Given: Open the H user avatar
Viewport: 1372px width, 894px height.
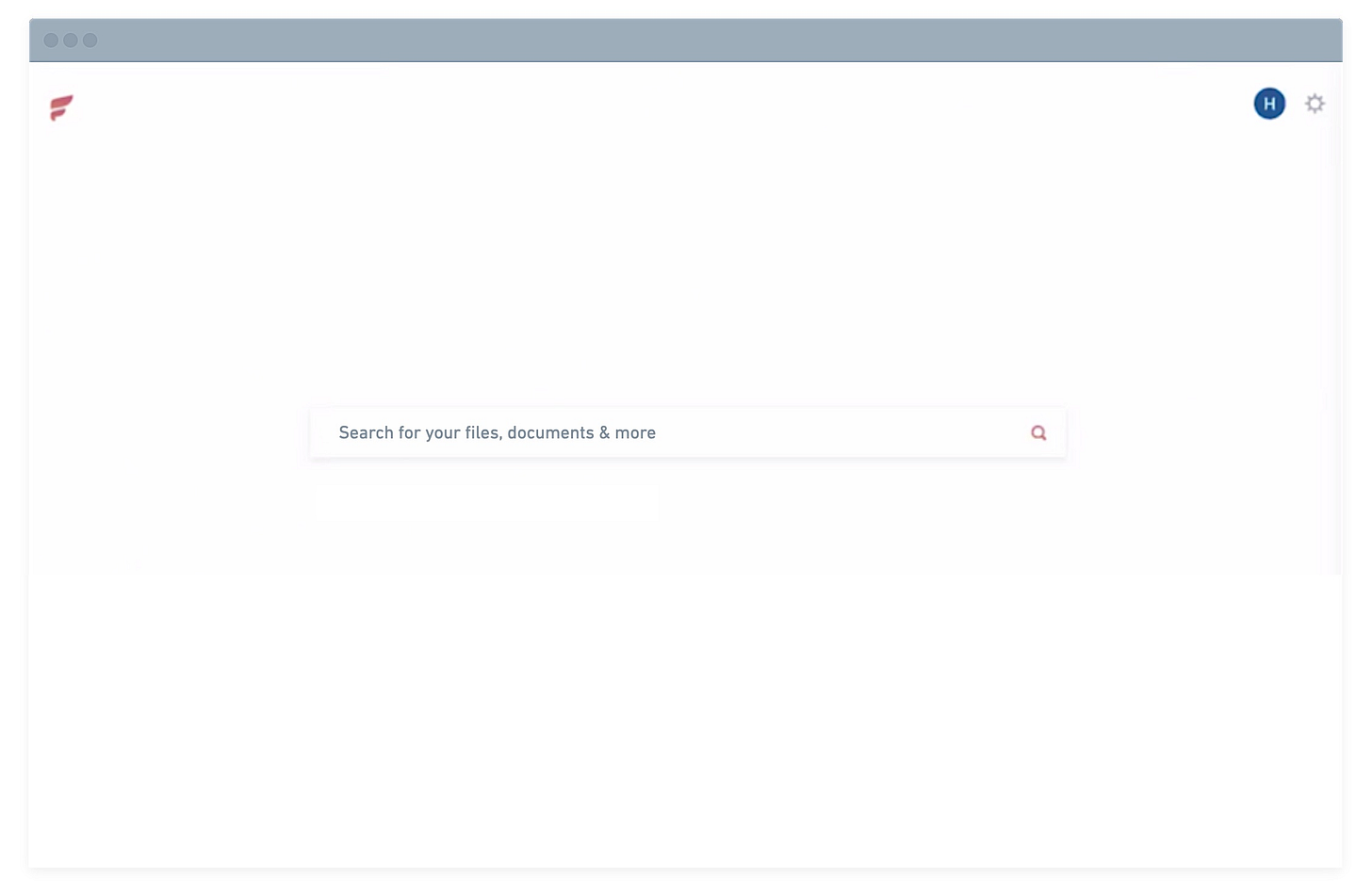Looking at the screenshot, I should [1269, 104].
